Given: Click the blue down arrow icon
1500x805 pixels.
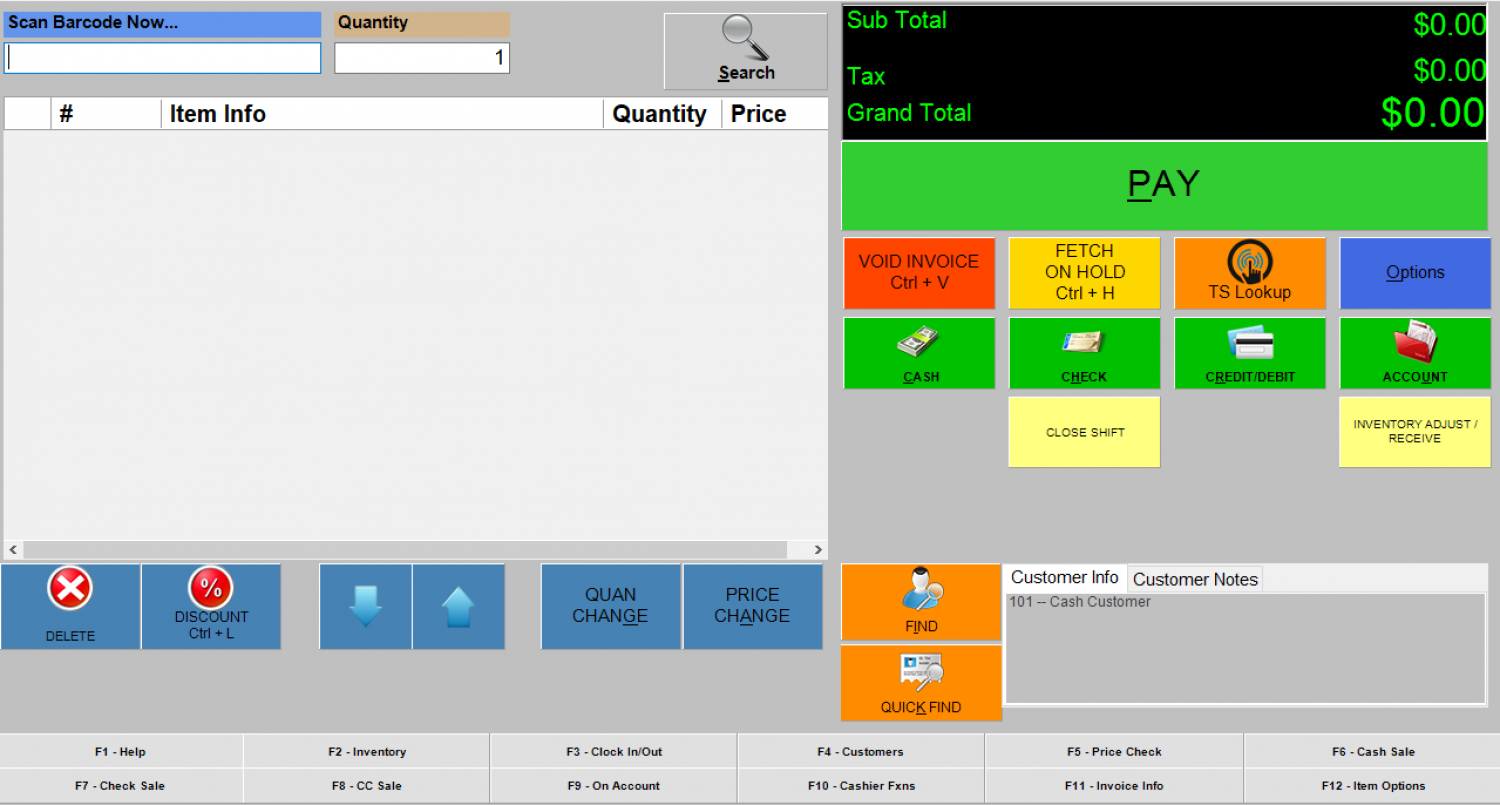Looking at the screenshot, I should pos(365,606).
